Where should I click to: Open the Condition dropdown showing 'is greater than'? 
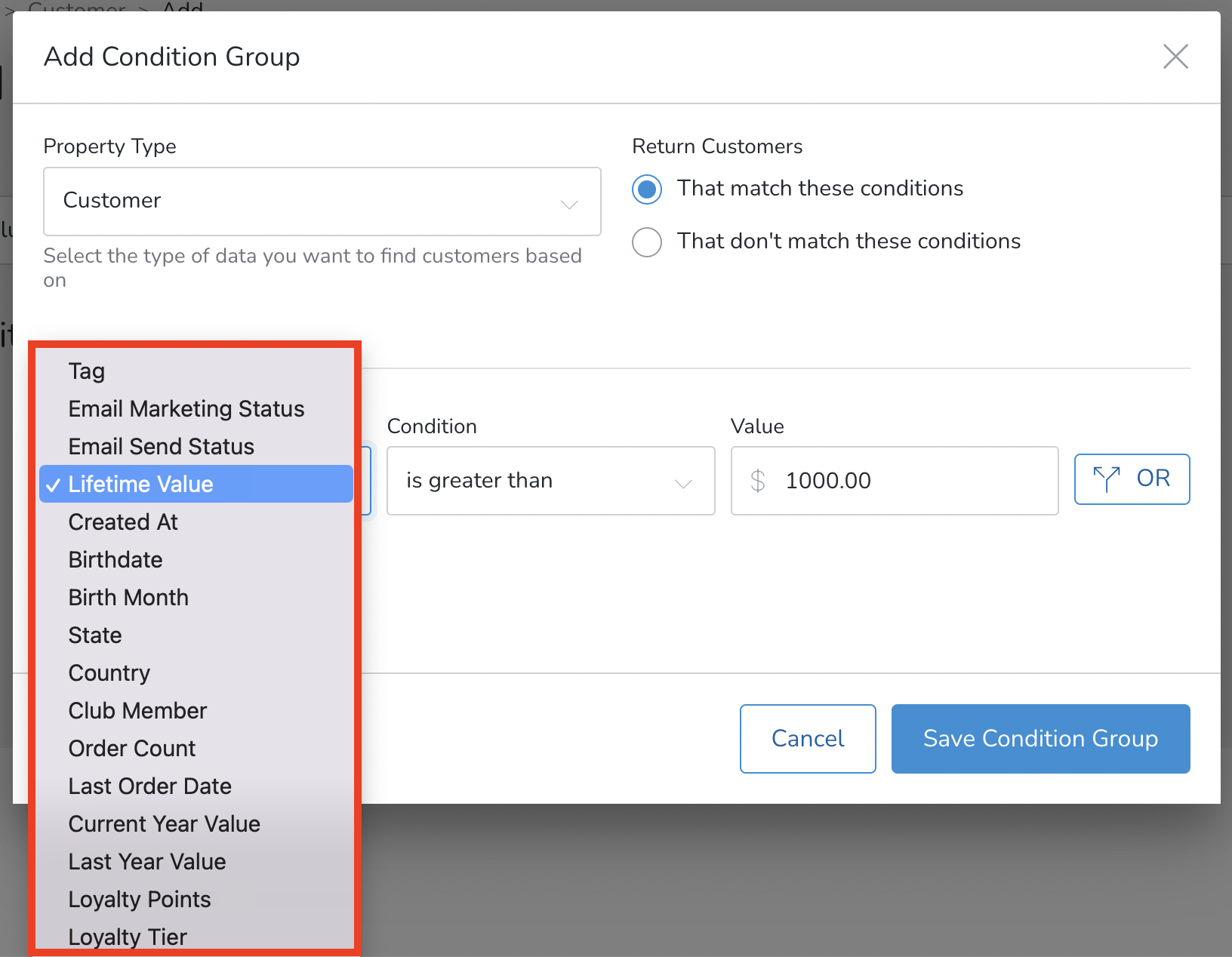550,481
